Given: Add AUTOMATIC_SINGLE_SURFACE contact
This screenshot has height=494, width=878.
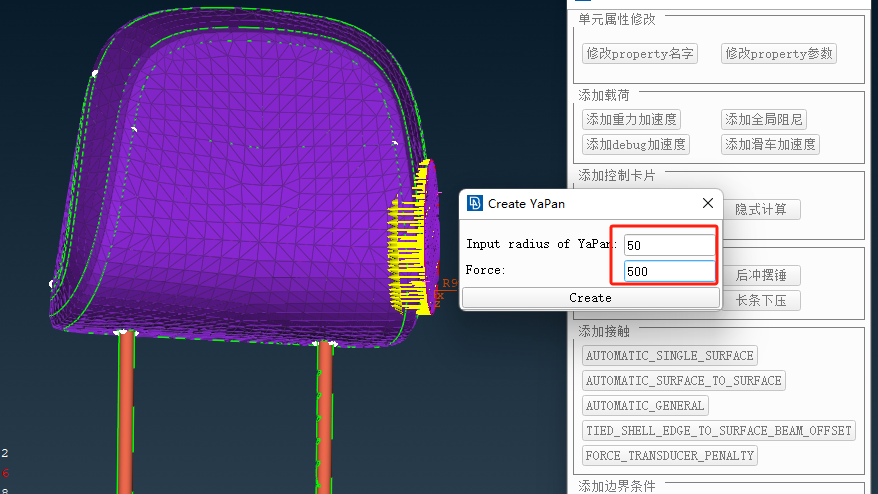Looking at the screenshot, I should coord(670,356).
